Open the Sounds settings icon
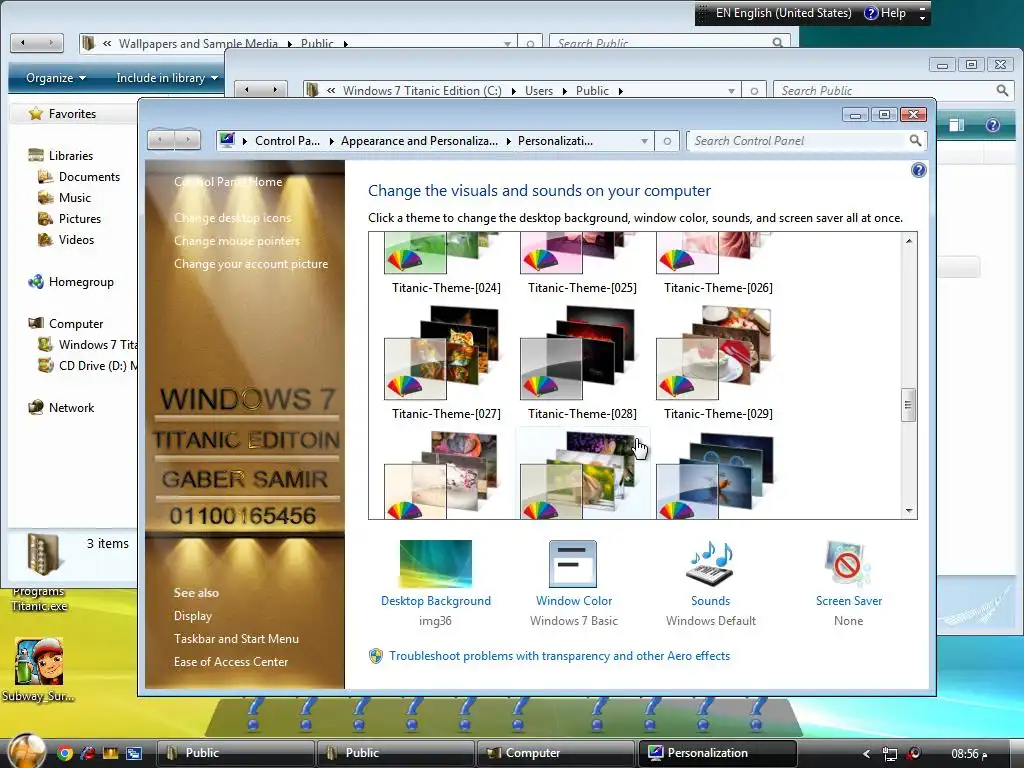The image size is (1024, 768). [711, 564]
